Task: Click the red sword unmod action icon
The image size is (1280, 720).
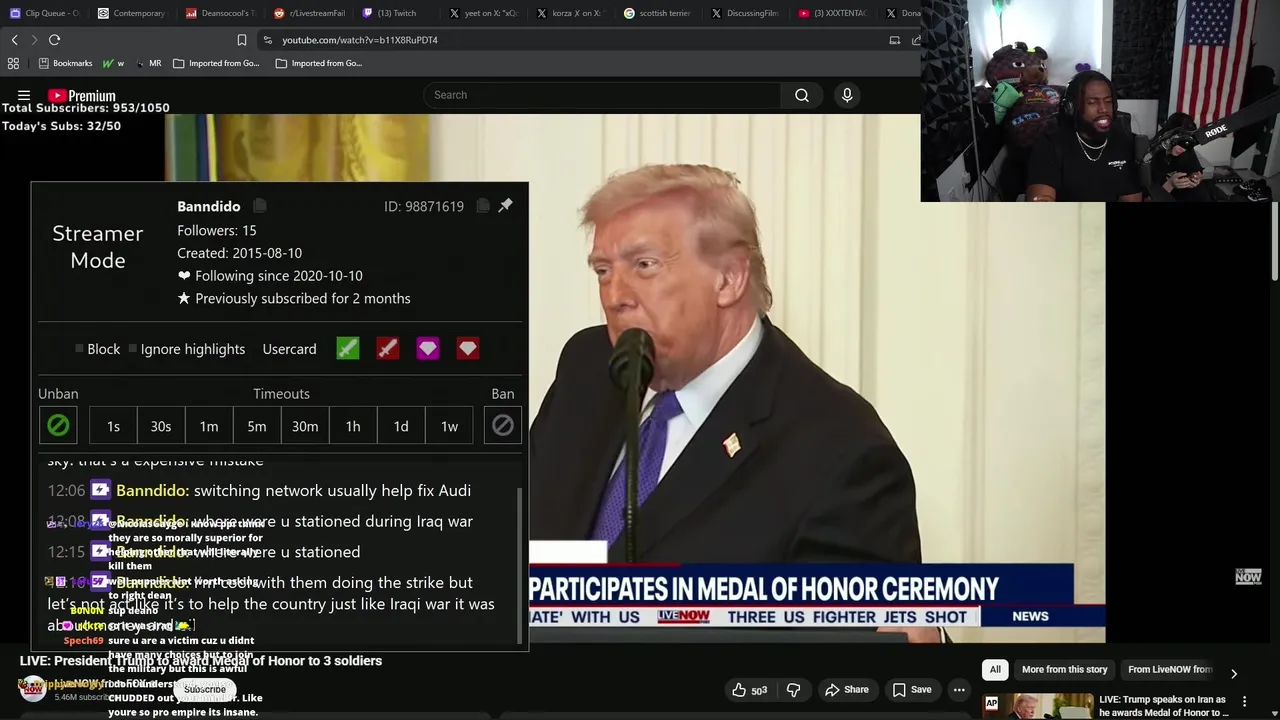Action: click(388, 349)
